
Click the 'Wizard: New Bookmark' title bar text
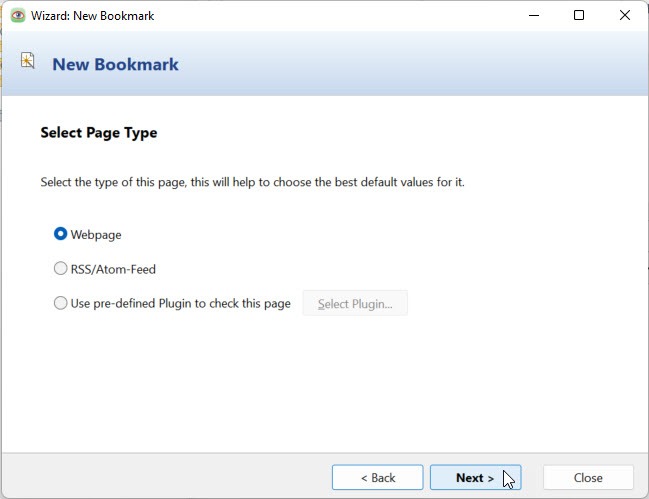93,16
